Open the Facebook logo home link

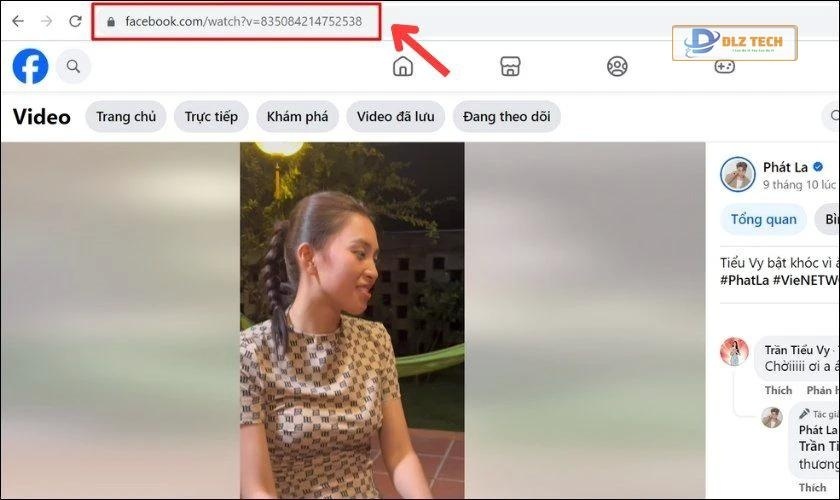pyautogui.click(x=31, y=66)
